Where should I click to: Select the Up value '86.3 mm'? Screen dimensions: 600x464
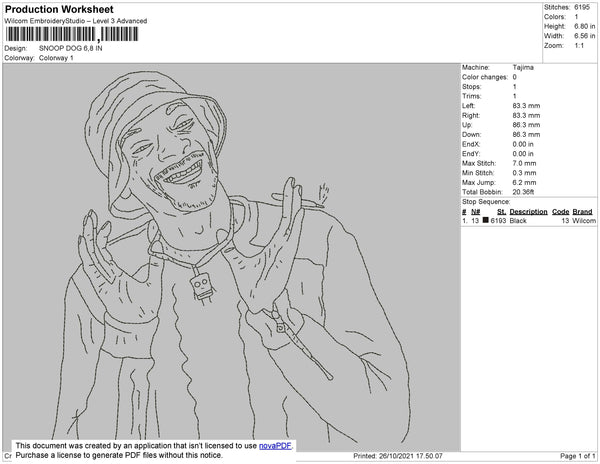pos(526,125)
